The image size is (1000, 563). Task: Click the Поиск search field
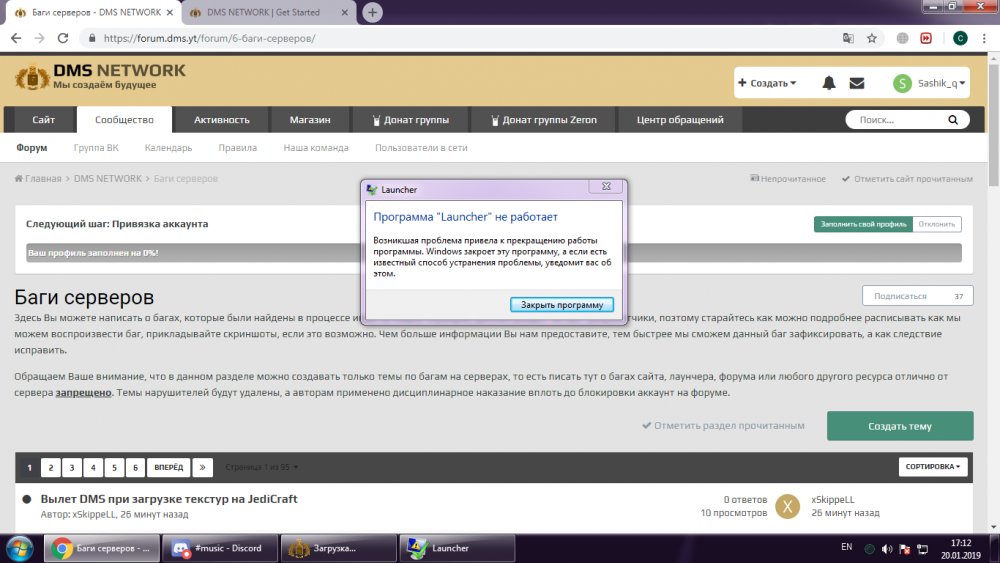tap(900, 120)
